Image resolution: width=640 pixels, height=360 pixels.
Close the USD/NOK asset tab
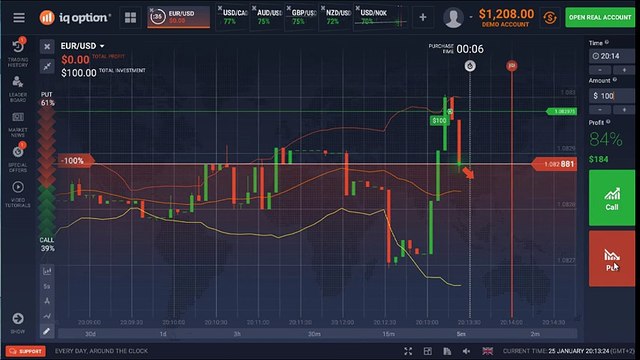coord(357,8)
